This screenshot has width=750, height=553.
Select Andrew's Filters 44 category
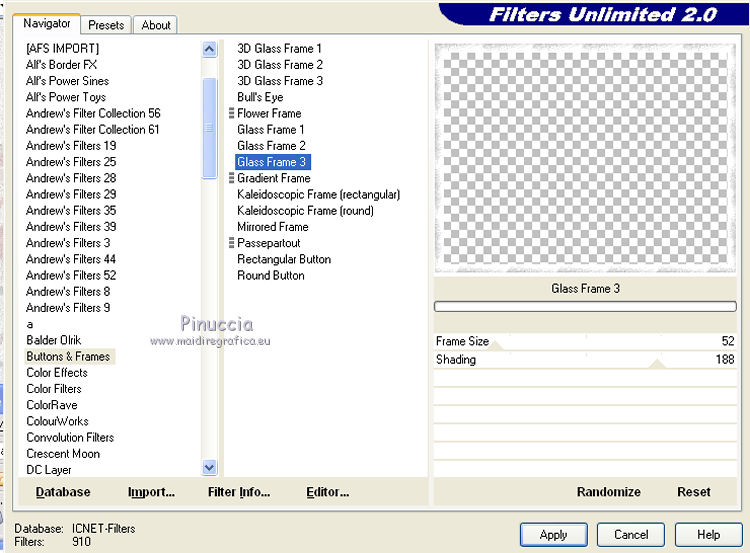(71, 259)
